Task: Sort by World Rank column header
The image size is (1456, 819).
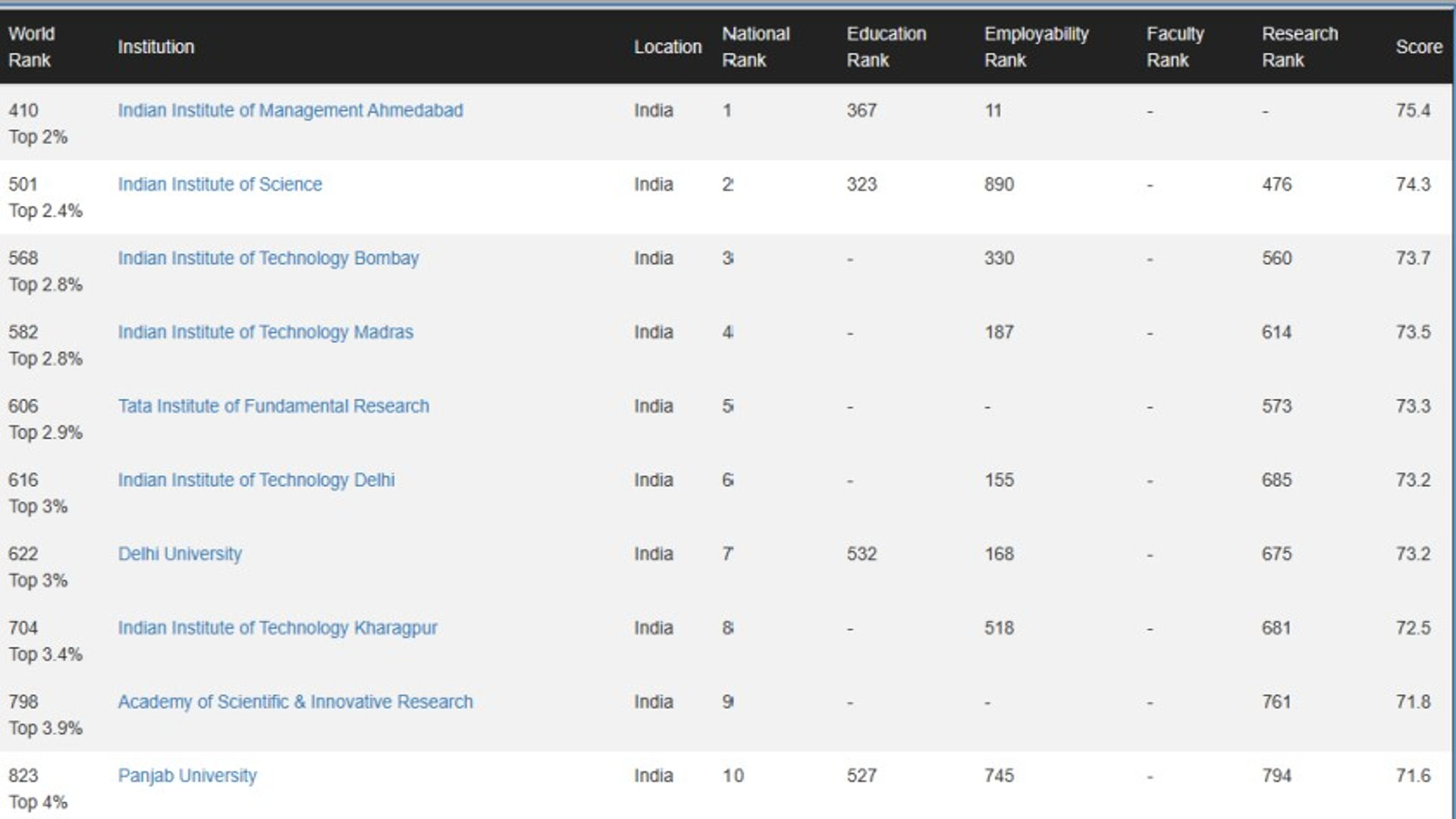Action: tap(31, 47)
